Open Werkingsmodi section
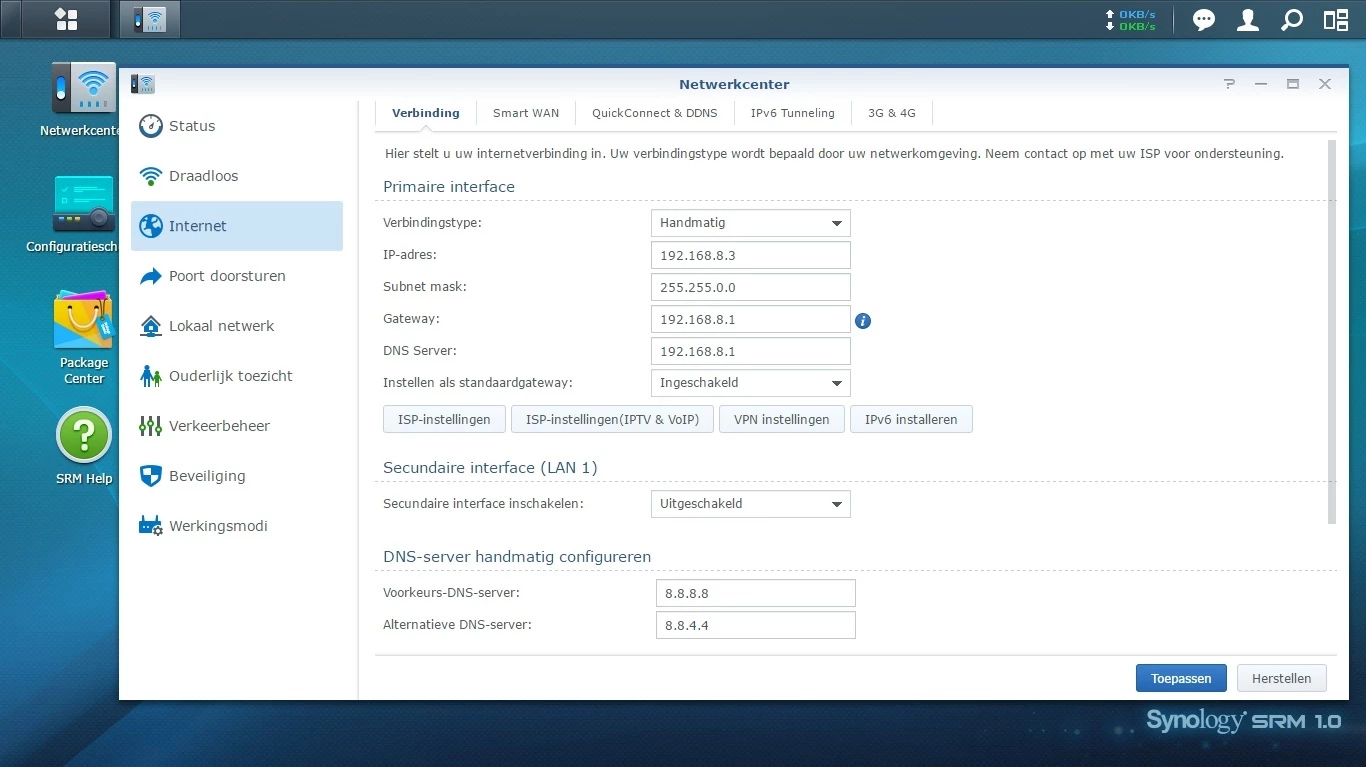Screen dimensions: 1366x767 click(237, 526)
